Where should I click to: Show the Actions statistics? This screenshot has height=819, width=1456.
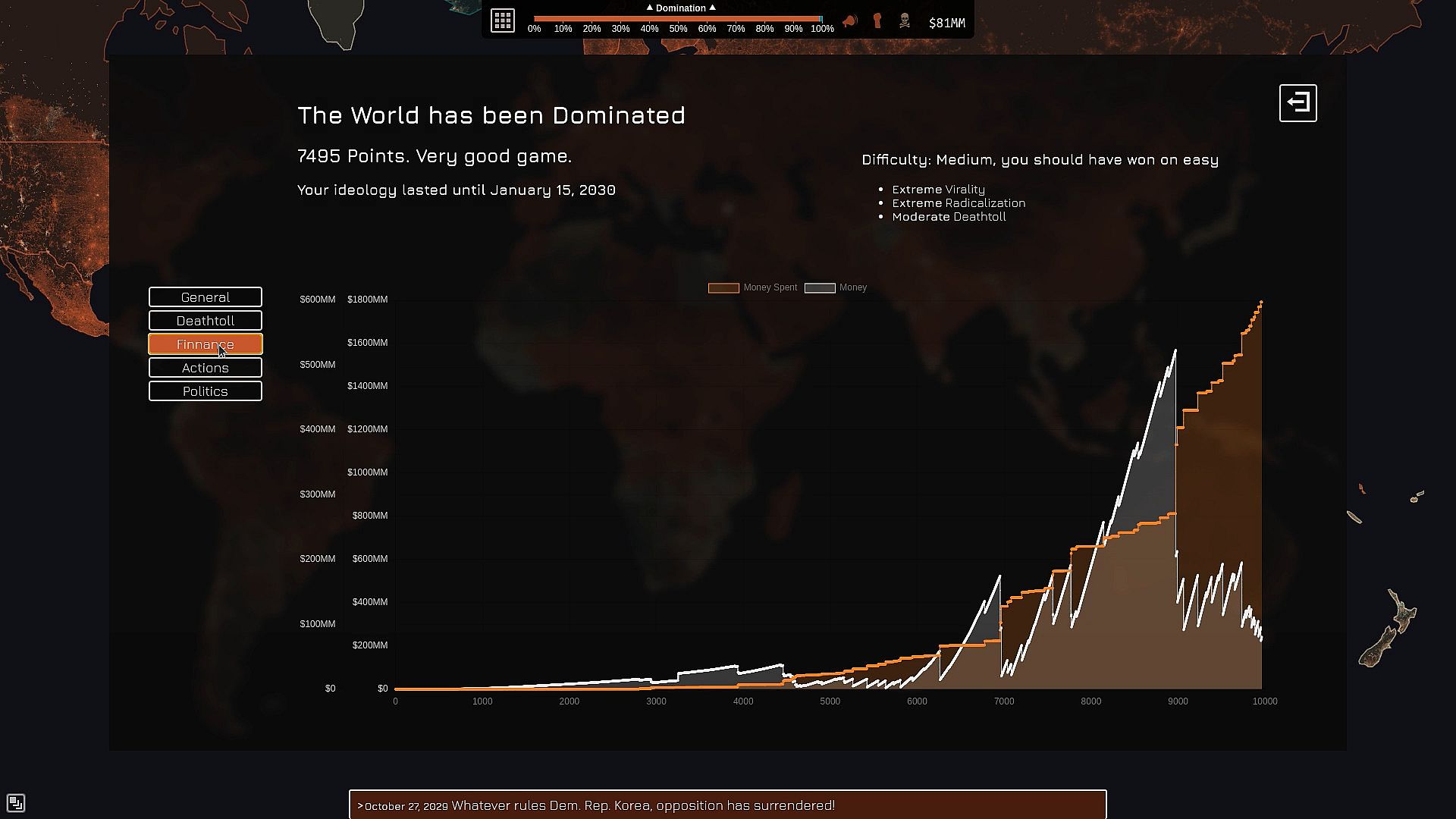[x=206, y=368]
